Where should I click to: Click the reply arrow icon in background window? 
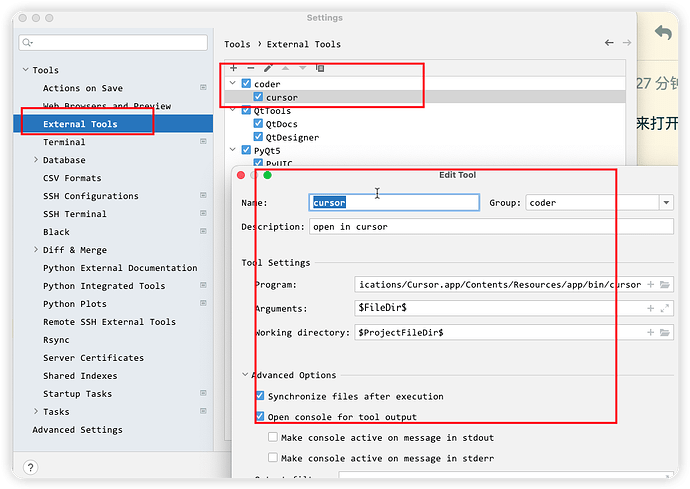[x=663, y=33]
